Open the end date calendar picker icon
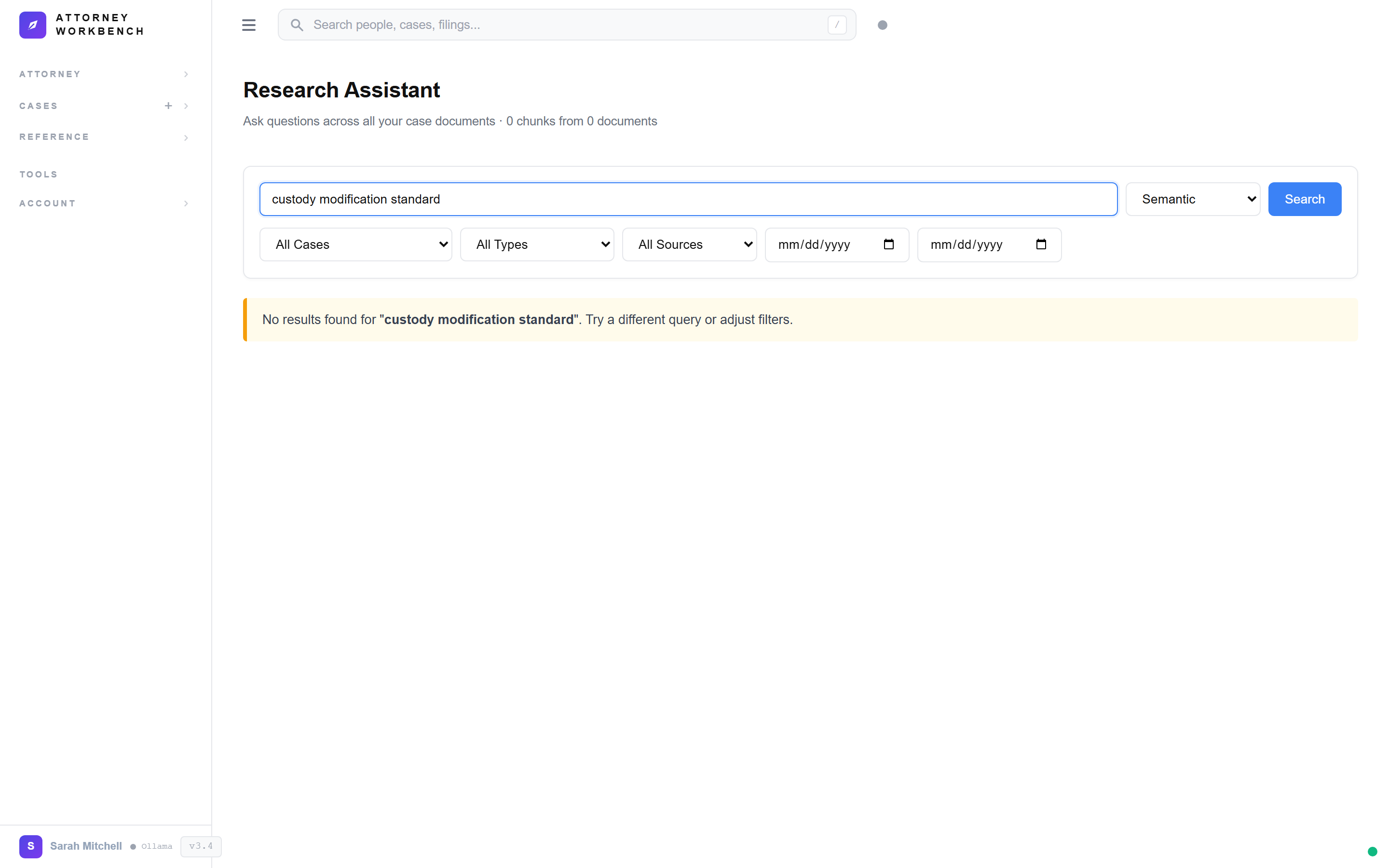The width and height of the screenshot is (1389, 868). (1042, 244)
